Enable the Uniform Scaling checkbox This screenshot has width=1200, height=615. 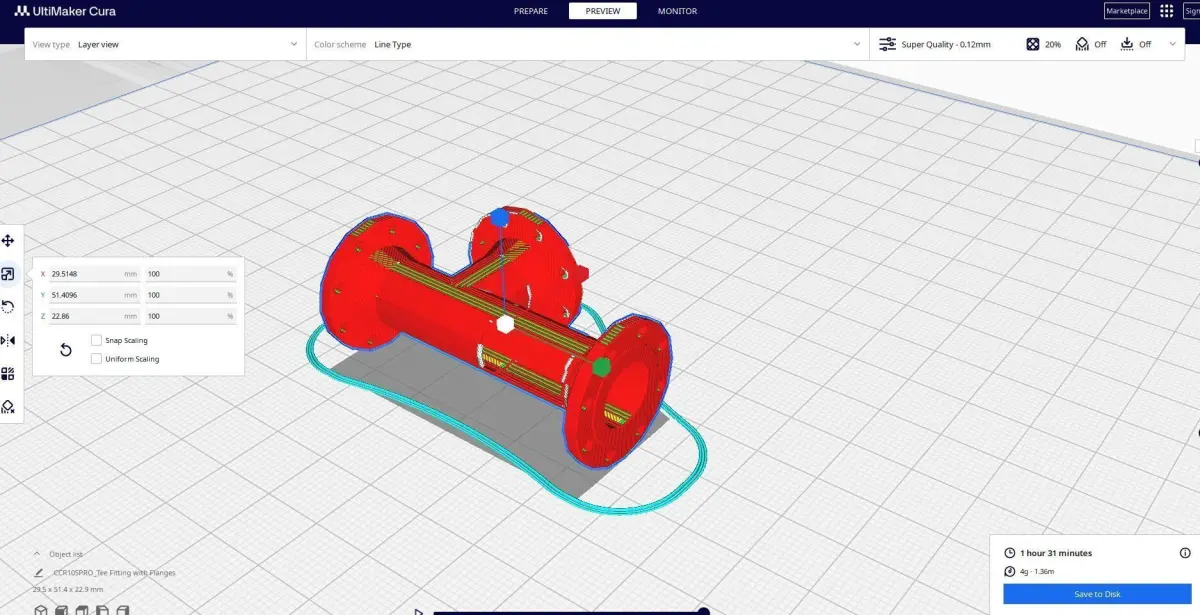pyautogui.click(x=96, y=358)
